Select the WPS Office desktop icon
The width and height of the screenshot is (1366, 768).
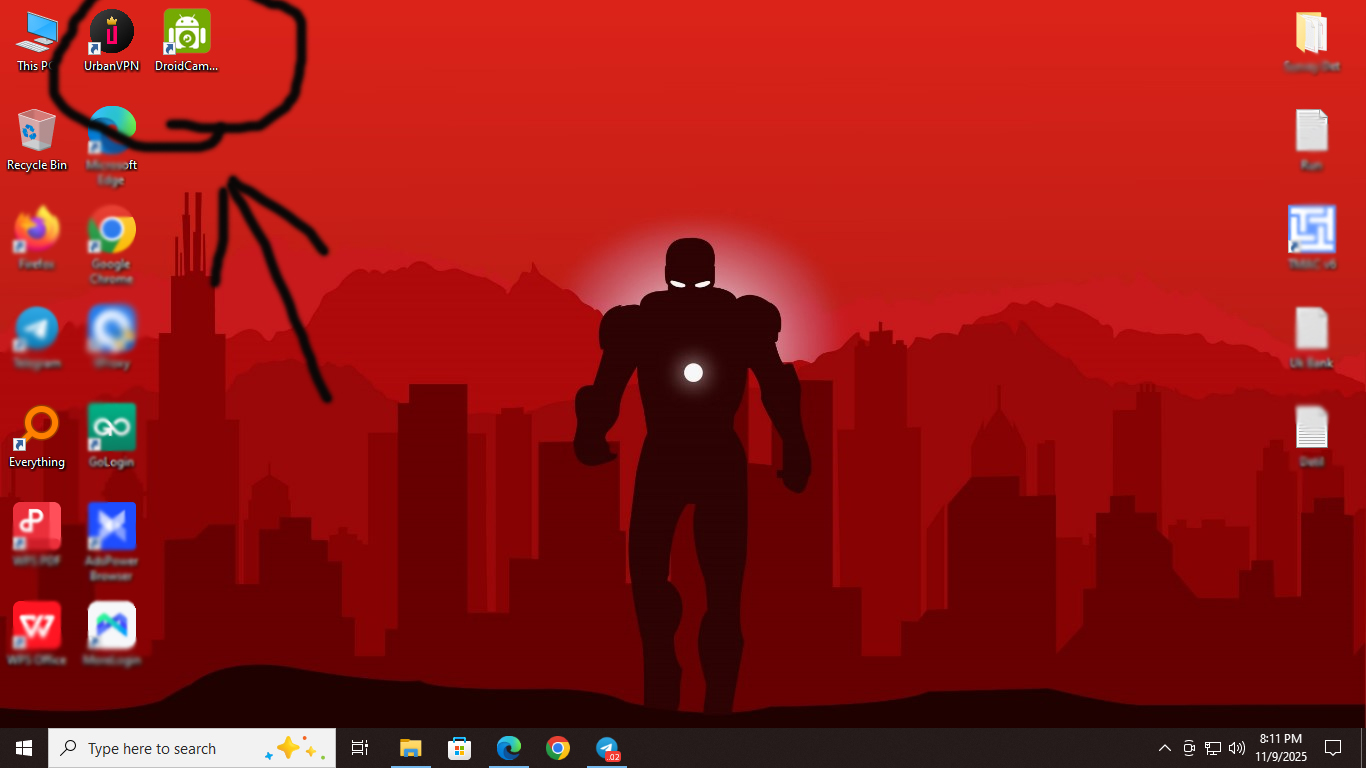[37, 626]
